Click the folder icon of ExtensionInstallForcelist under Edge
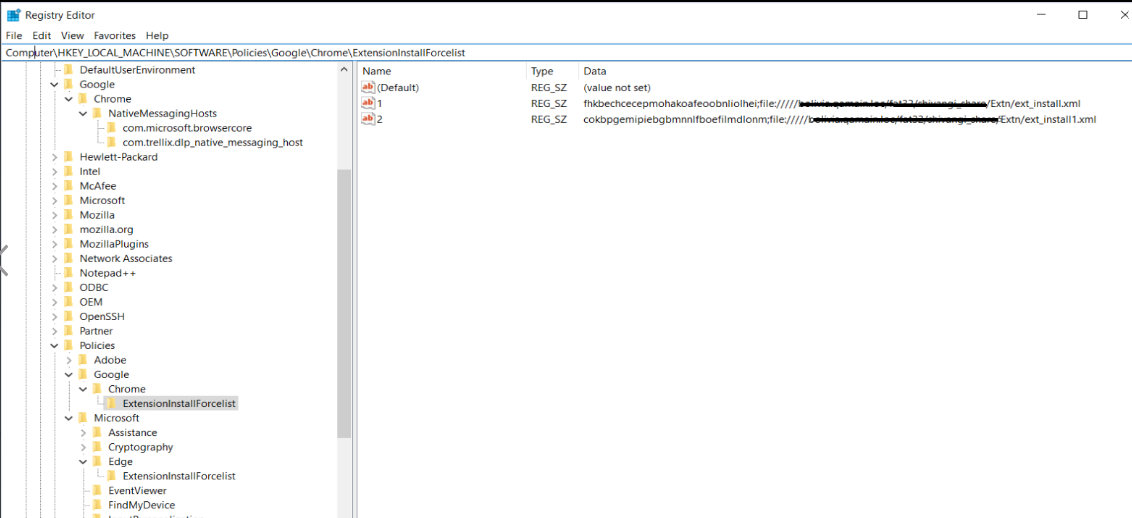The height and width of the screenshot is (518, 1132). (112, 476)
